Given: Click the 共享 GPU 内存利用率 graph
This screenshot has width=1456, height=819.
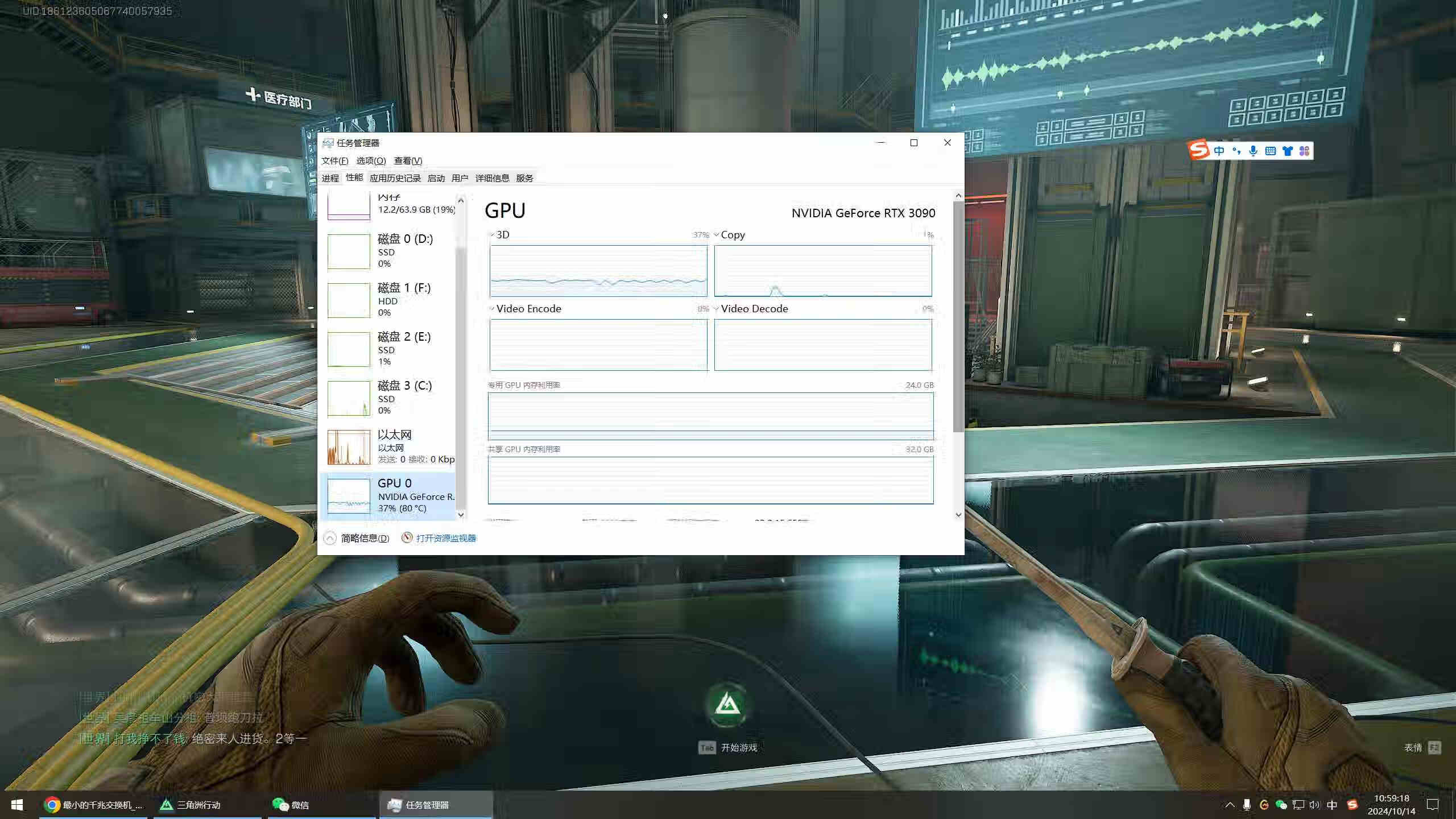Looking at the screenshot, I should (710, 480).
